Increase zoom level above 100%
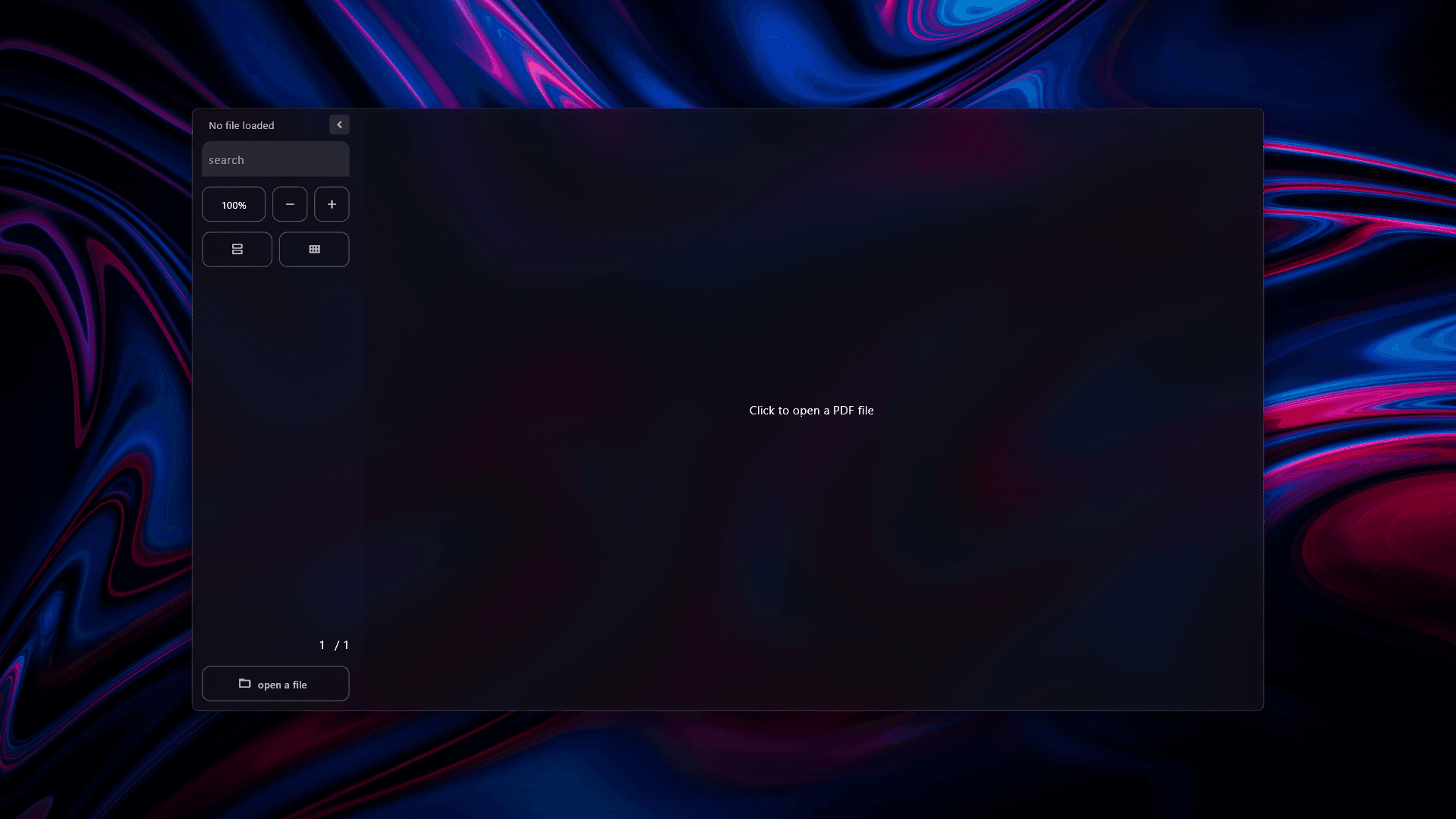 click(332, 205)
